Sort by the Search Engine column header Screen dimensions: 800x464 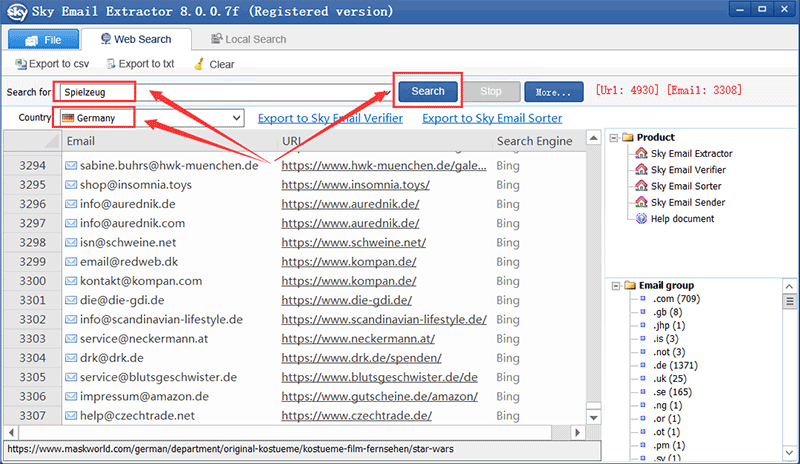pos(535,141)
